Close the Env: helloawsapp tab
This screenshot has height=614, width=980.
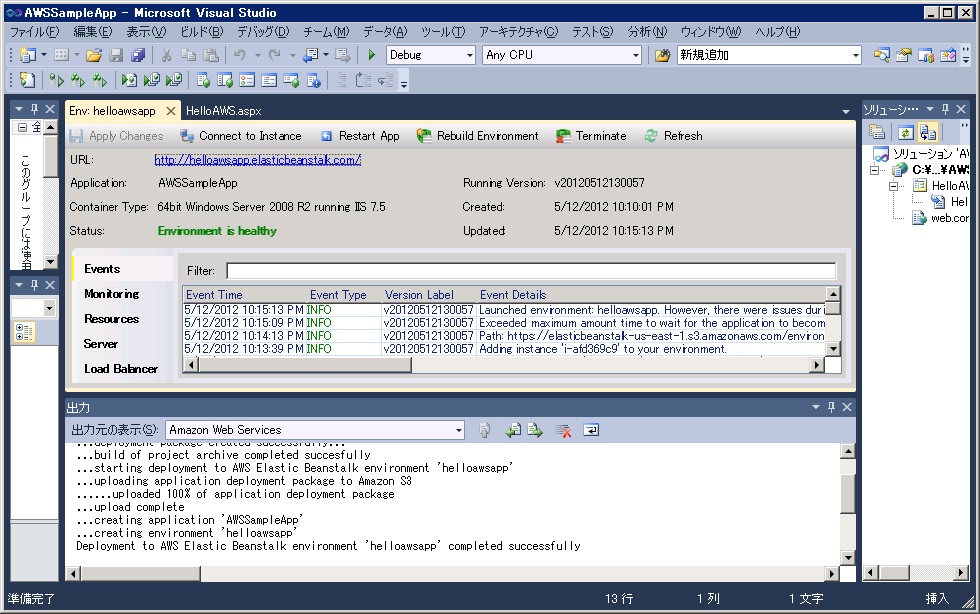point(171,111)
